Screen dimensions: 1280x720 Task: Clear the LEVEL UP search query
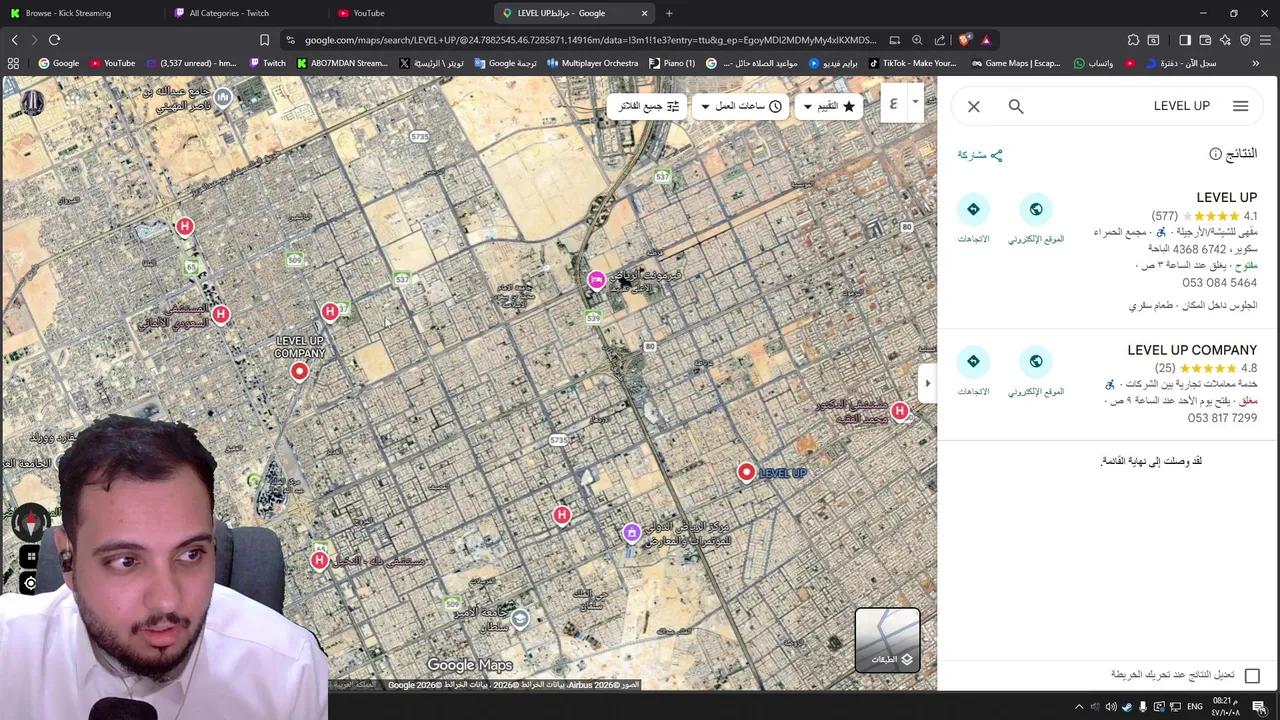click(974, 106)
